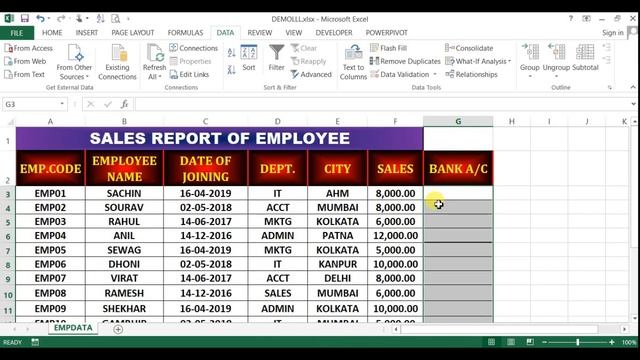Open What-If Analysis dropdown
Screen dimensions: 640x360
click(478, 61)
